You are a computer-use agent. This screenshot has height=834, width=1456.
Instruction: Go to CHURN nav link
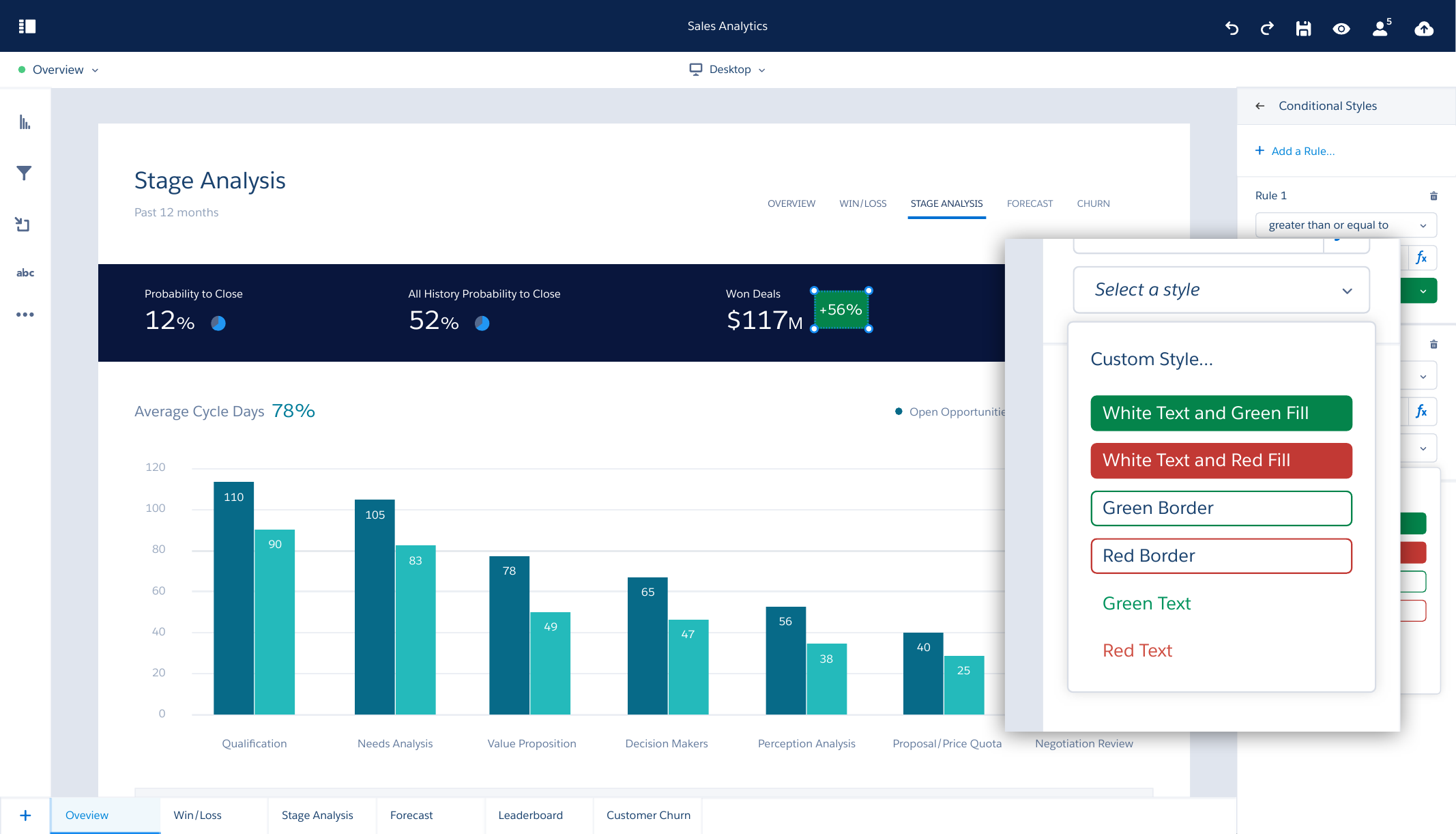coord(1093,203)
